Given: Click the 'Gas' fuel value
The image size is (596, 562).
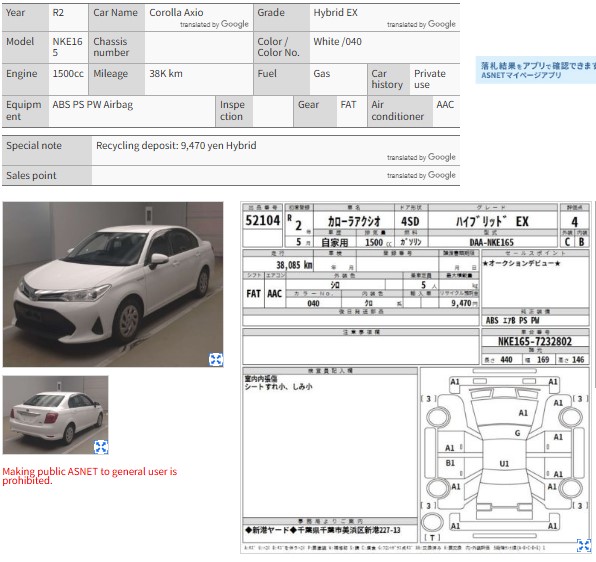Looking at the screenshot, I should (x=322, y=73).
